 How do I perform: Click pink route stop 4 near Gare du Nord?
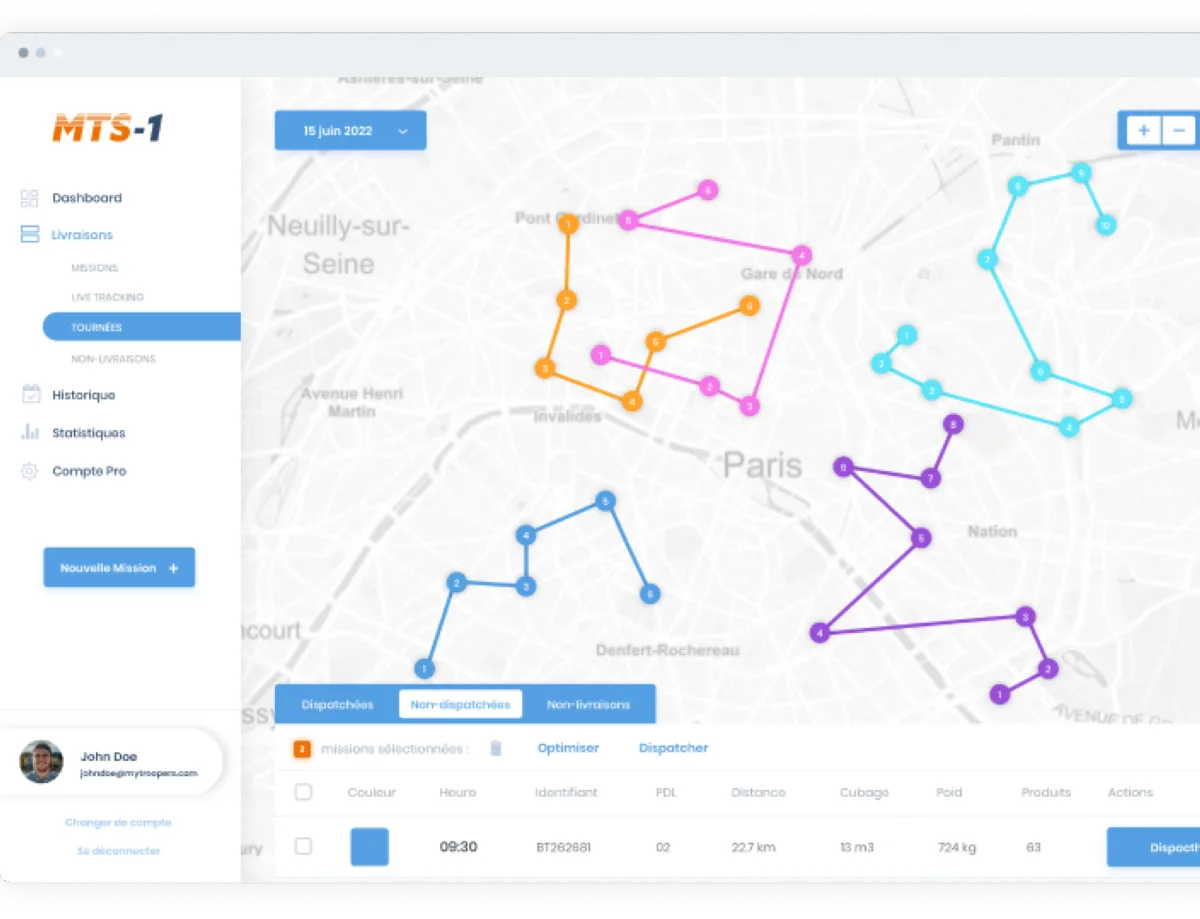pos(801,255)
